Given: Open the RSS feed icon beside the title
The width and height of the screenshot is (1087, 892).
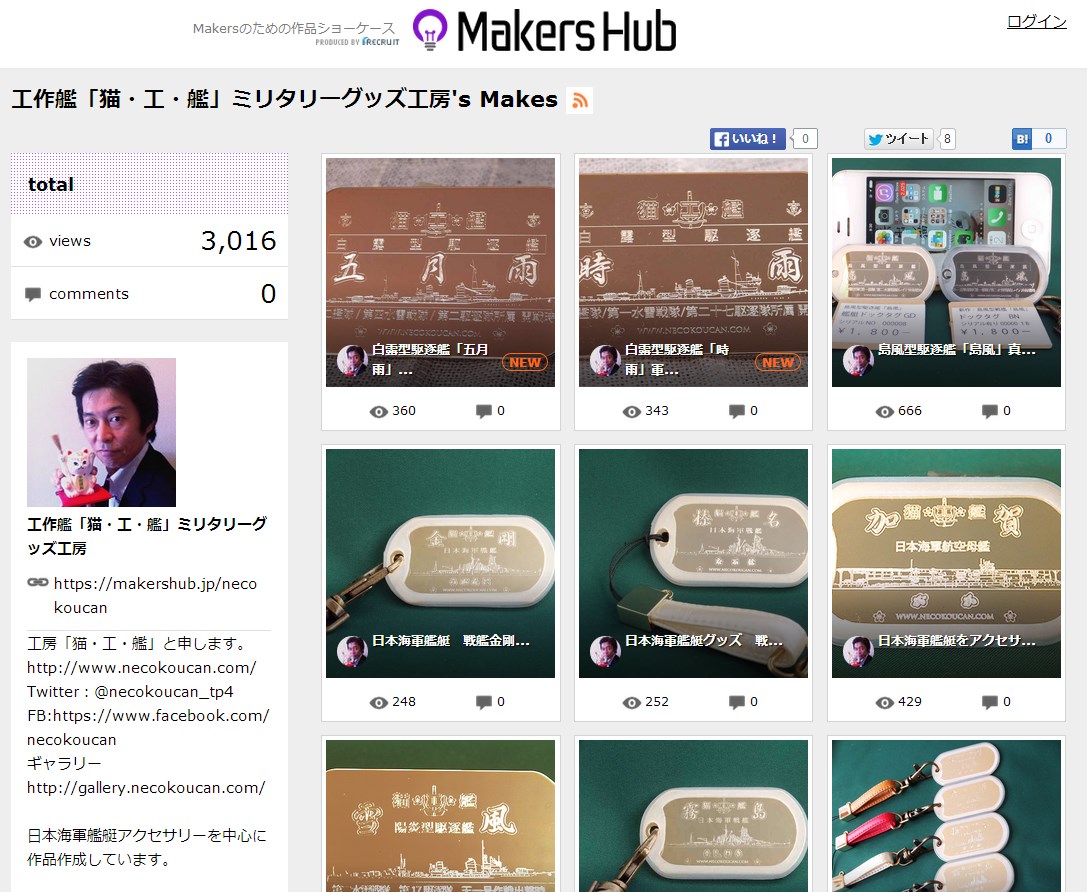Looking at the screenshot, I should click(580, 100).
